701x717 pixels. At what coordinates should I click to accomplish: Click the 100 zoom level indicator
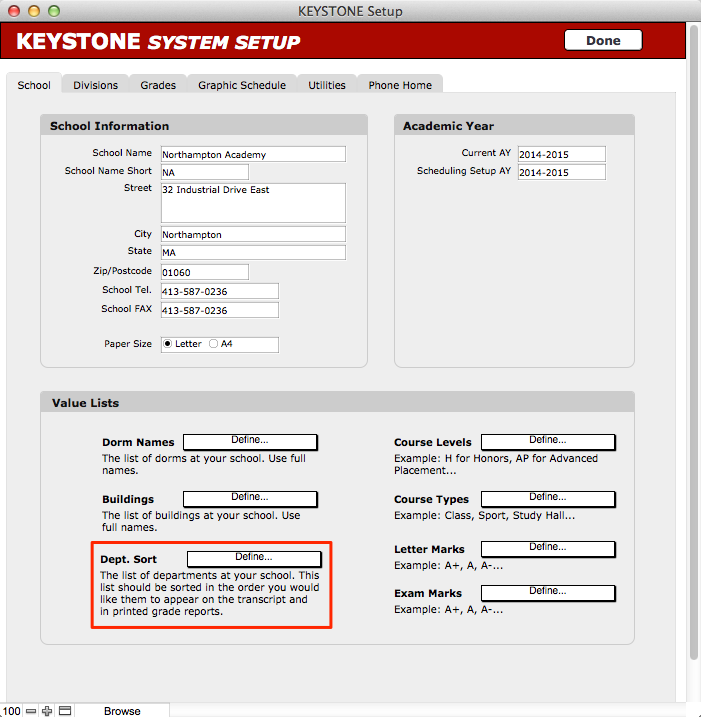pyautogui.click(x=11, y=711)
